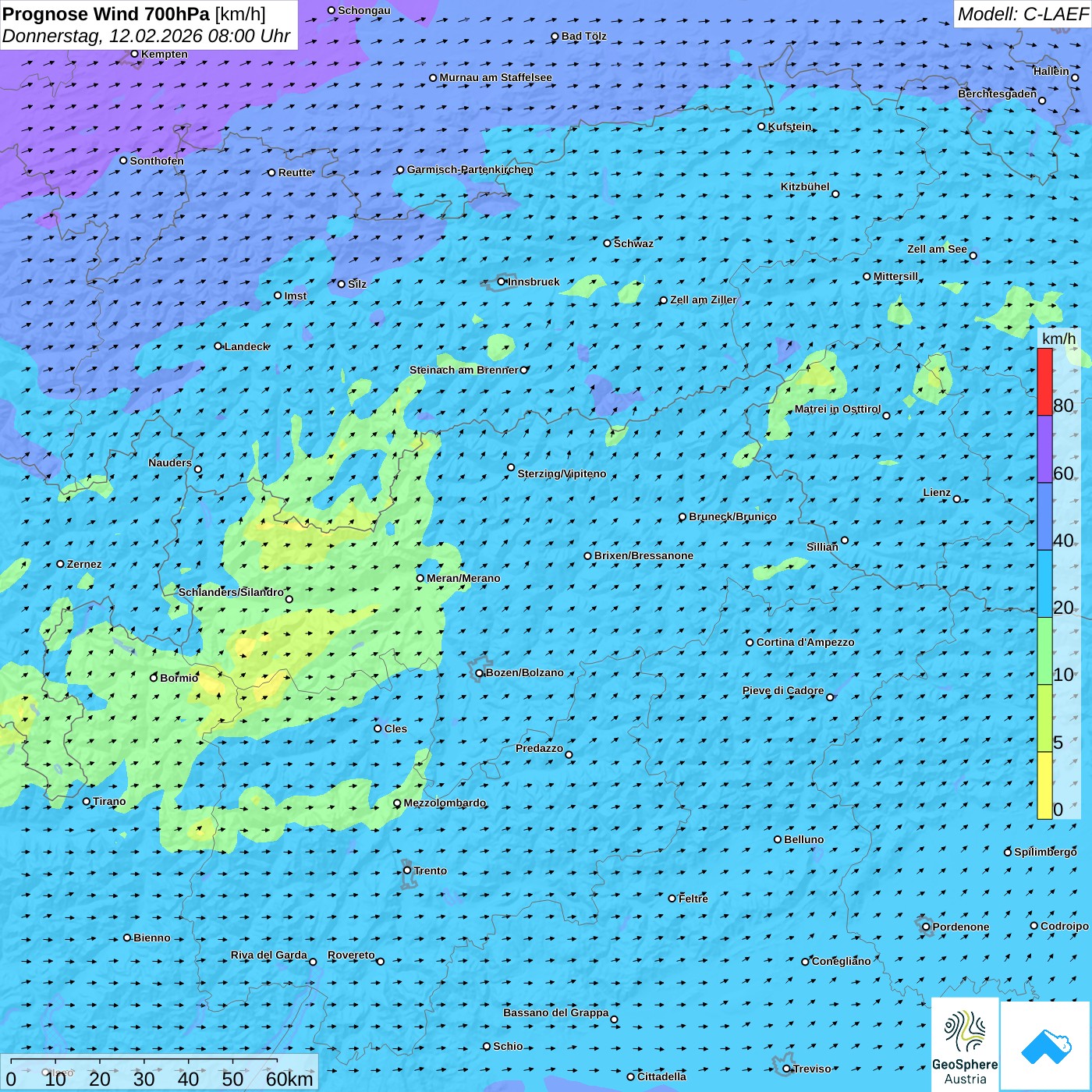Click the Kempten city marker
The width and height of the screenshot is (1092, 1092).
pyautogui.click(x=135, y=54)
